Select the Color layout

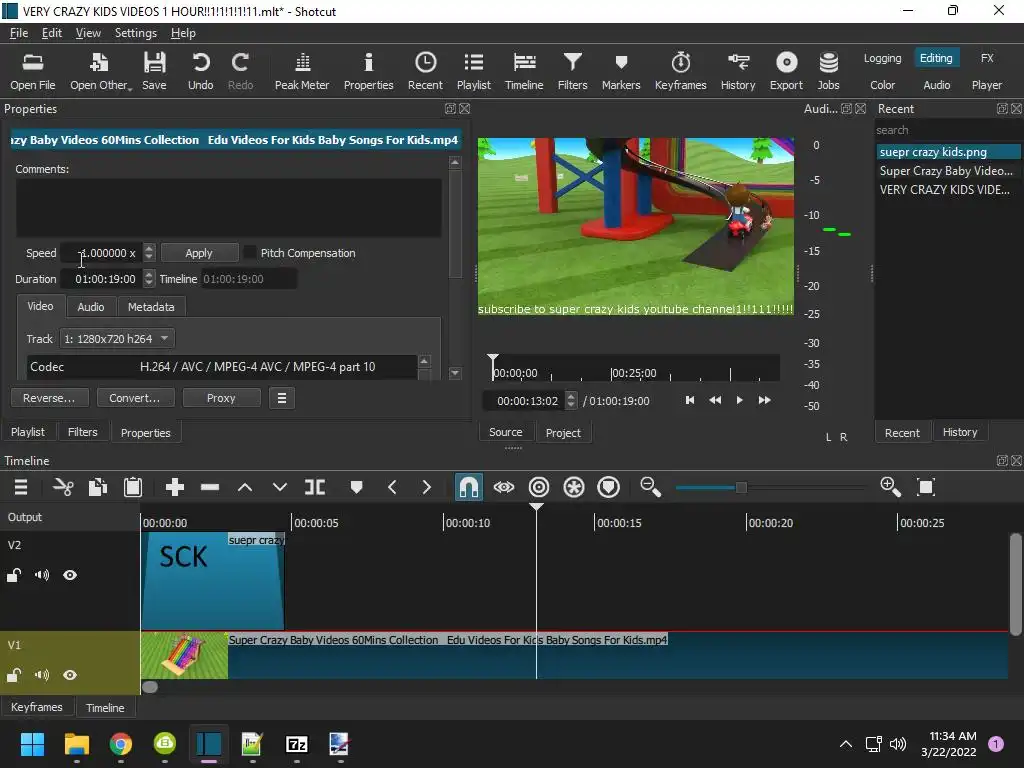tap(882, 85)
